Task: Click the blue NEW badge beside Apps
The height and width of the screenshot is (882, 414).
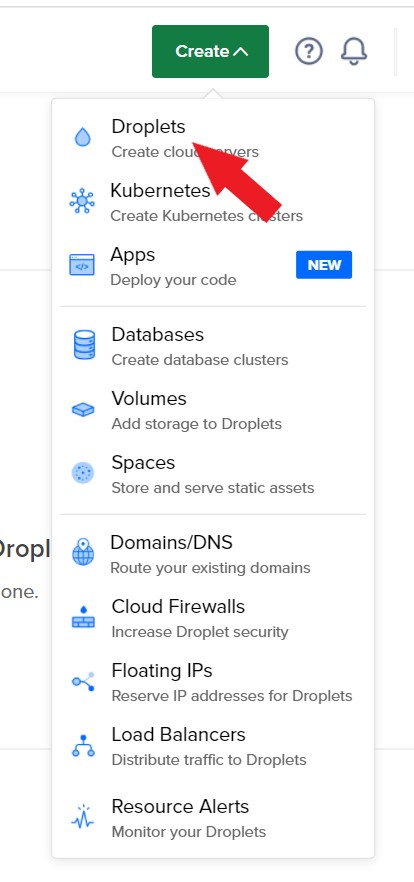Action: click(x=324, y=265)
